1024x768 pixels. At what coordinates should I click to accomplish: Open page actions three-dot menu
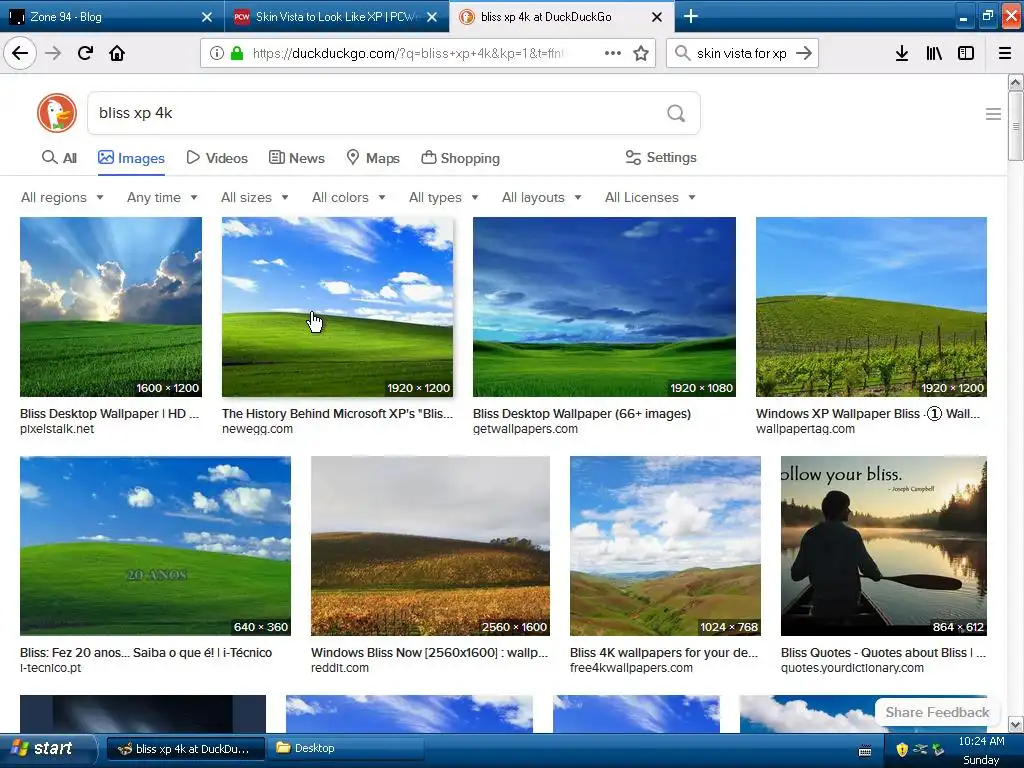[613, 53]
